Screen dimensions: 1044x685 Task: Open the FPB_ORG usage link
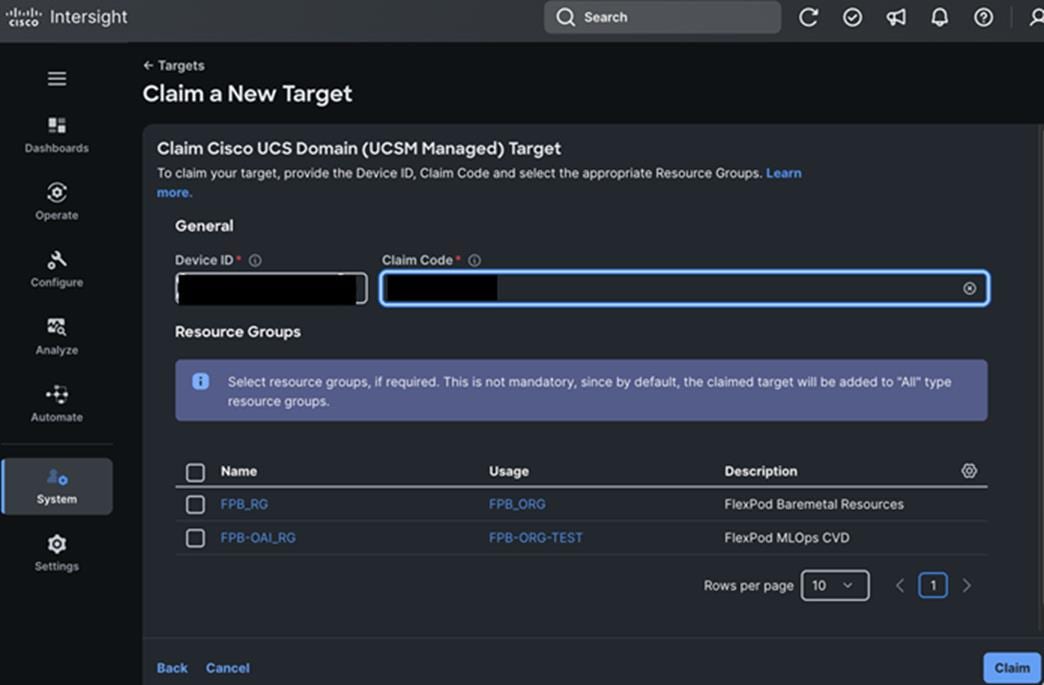click(x=517, y=504)
